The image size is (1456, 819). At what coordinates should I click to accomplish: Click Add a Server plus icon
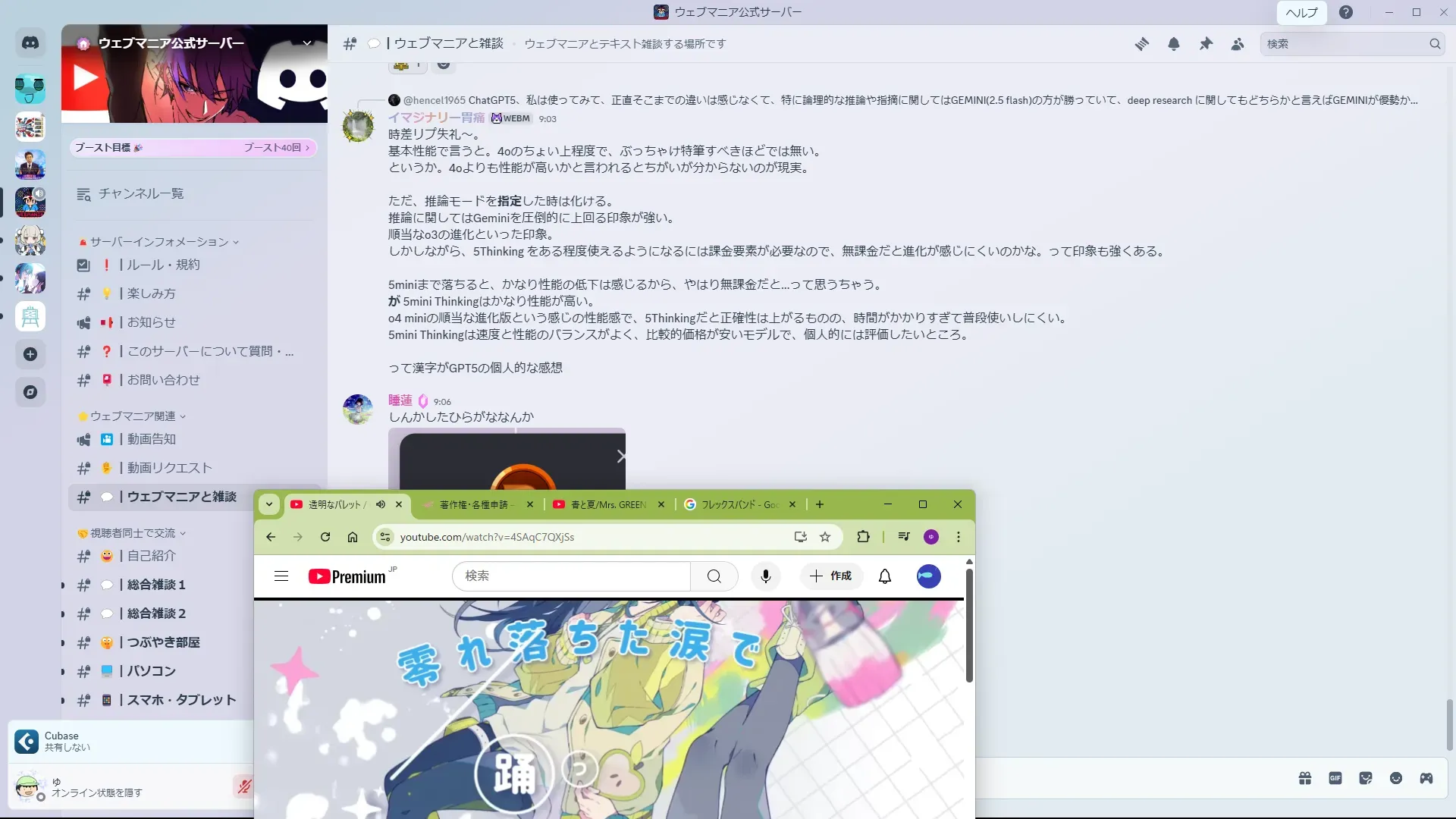pyautogui.click(x=30, y=354)
